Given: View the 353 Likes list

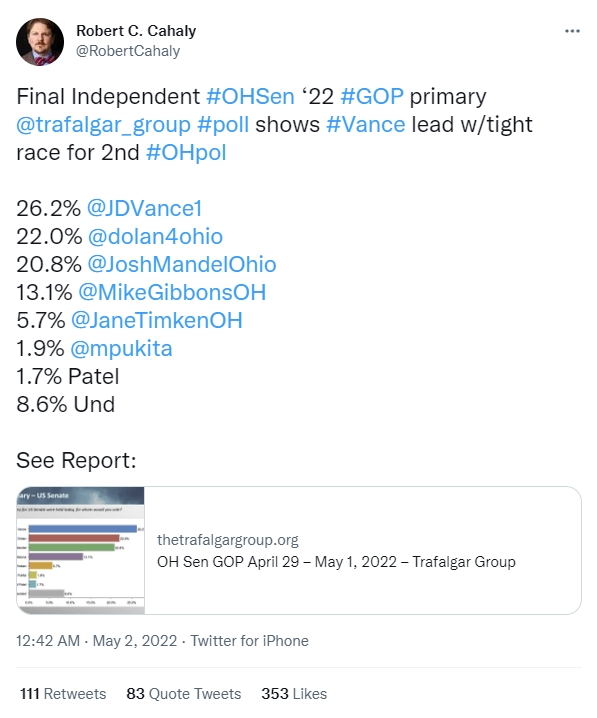Looking at the screenshot, I should point(294,694).
